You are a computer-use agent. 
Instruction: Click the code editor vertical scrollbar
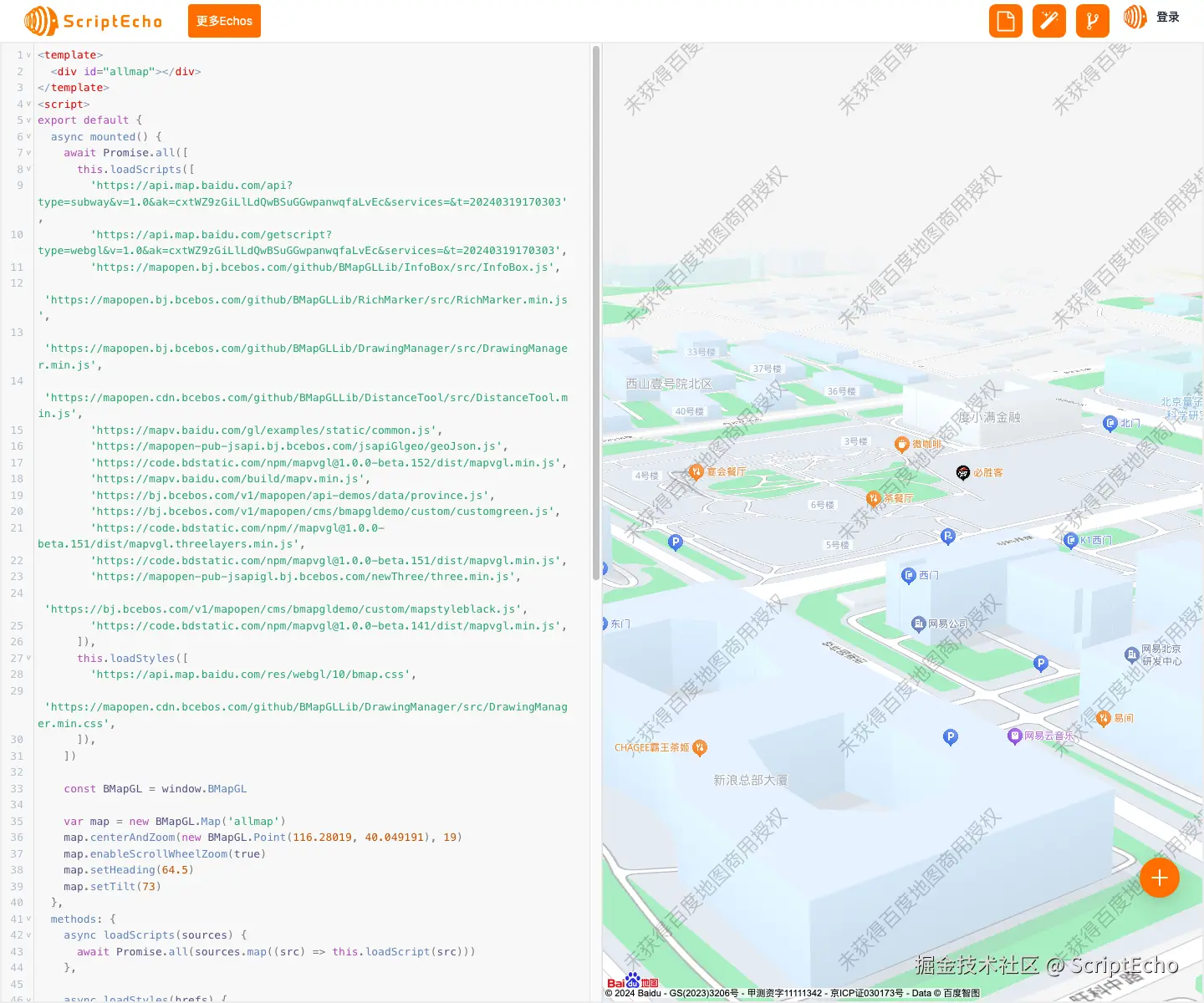(x=596, y=313)
